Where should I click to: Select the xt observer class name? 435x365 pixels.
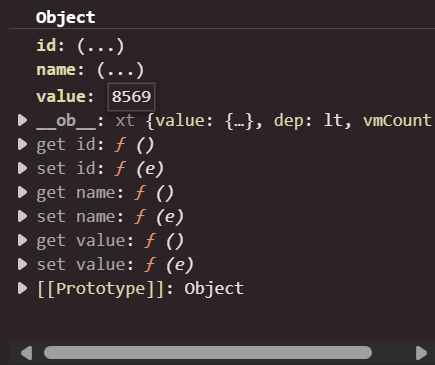click(x=125, y=121)
